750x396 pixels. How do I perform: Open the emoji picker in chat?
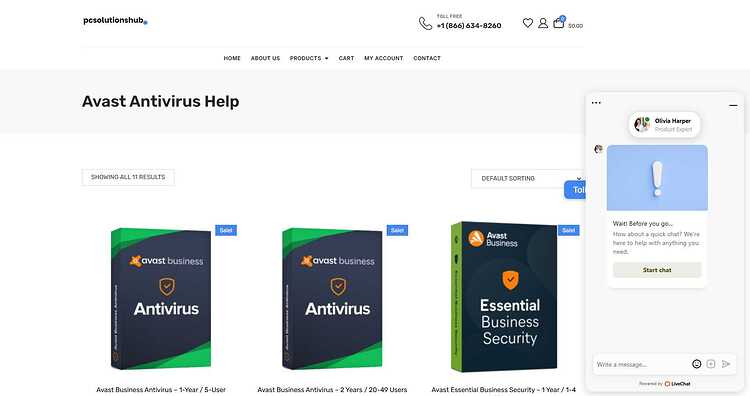tap(697, 364)
